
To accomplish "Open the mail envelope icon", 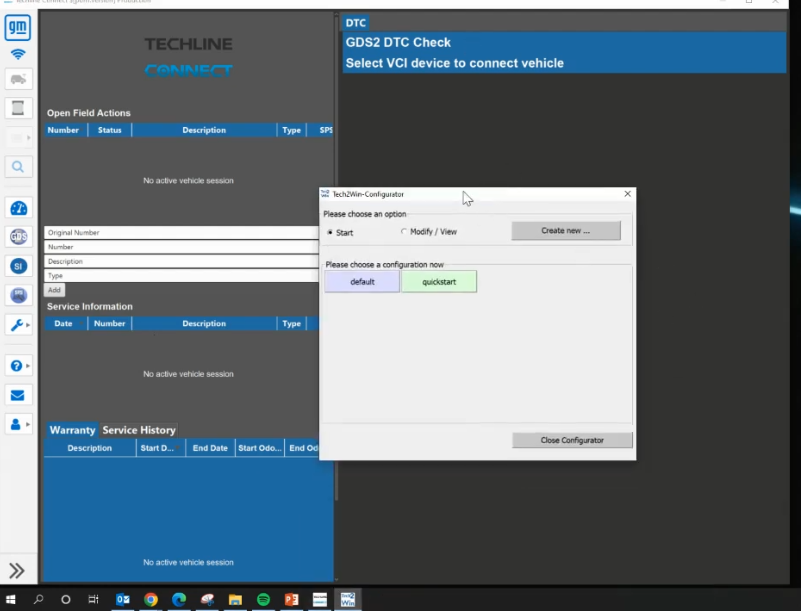I will [x=18, y=395].
